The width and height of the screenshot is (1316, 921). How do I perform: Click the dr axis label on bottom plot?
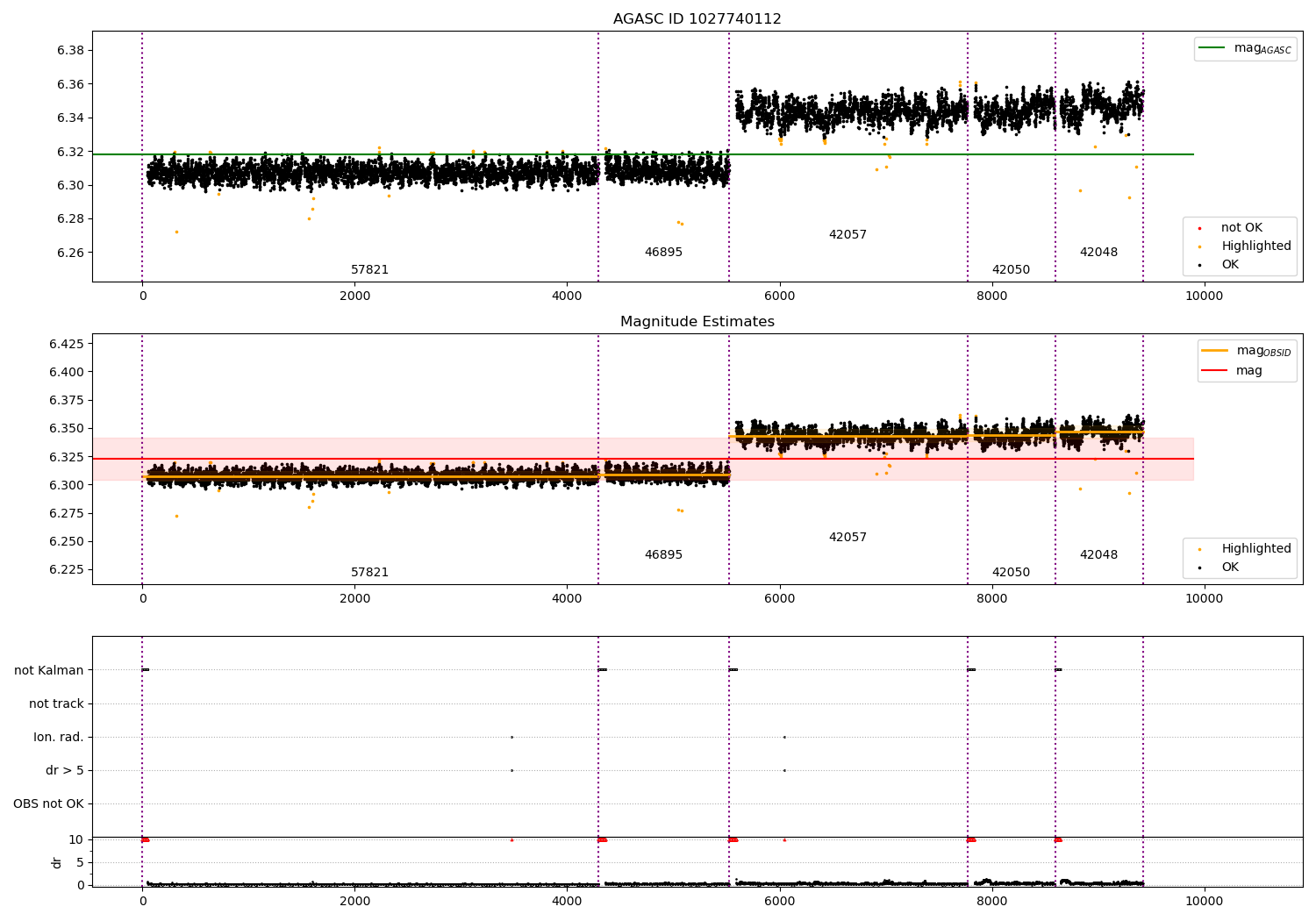[x=57, y=862]
